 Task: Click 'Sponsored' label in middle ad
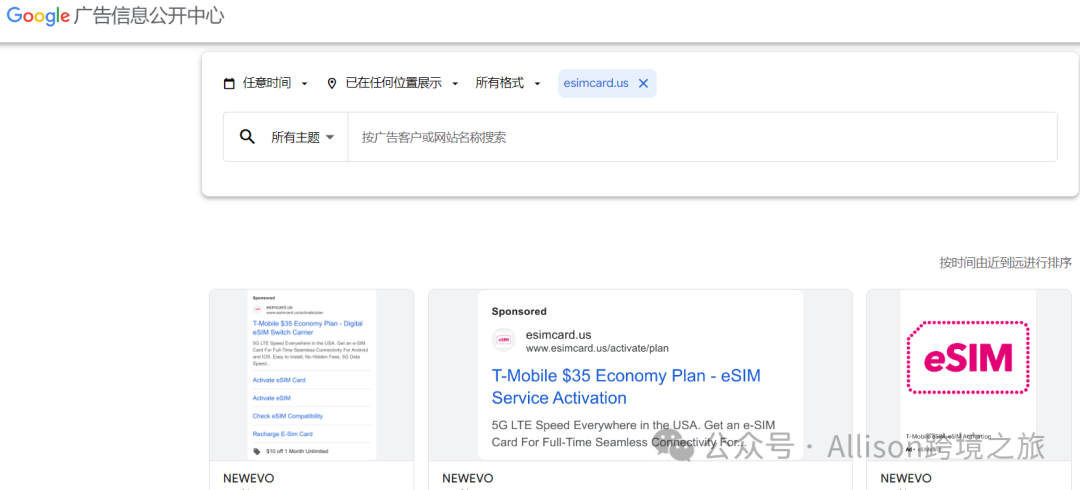pyautogui.click(x=519, y=312)
